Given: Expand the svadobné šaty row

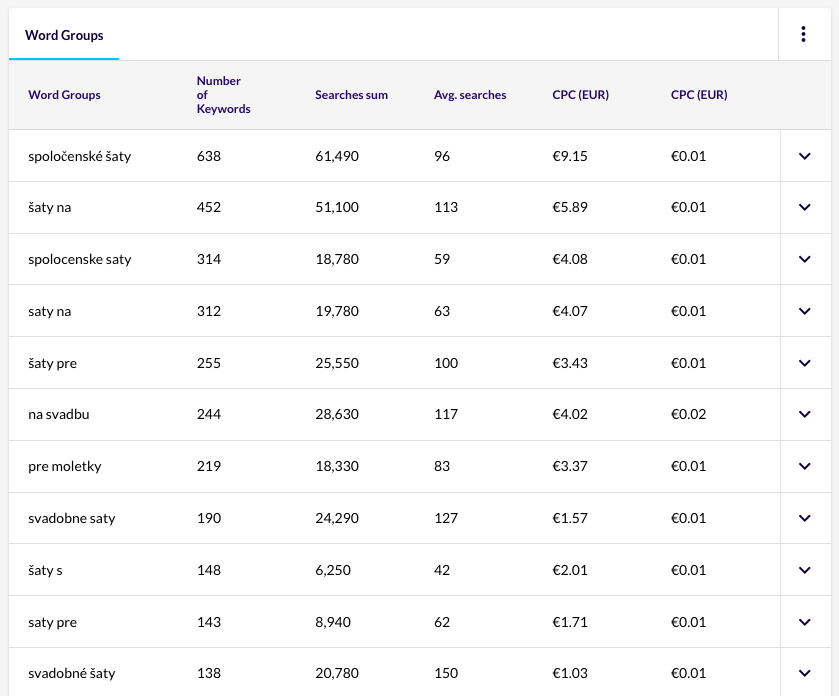Looking at the screenshot, I should pyautogui.click(x=805, y=673).
